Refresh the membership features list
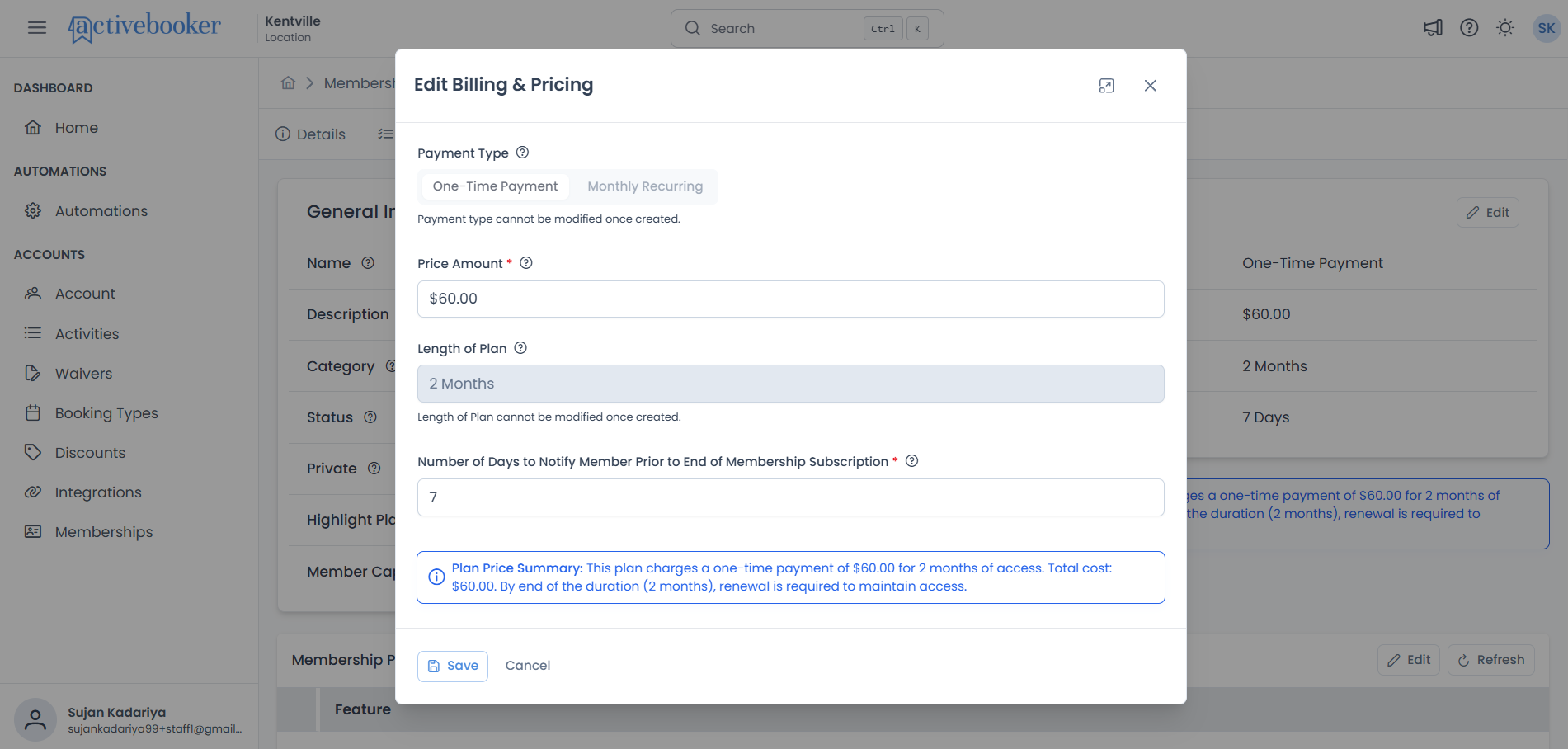 1491,660
